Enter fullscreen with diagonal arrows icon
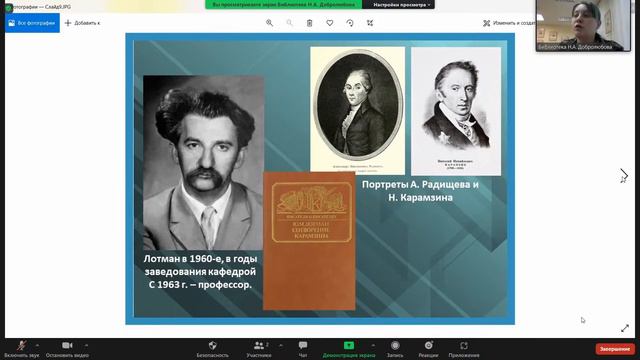This screenshot has height=360, width=640. [625, 328]
